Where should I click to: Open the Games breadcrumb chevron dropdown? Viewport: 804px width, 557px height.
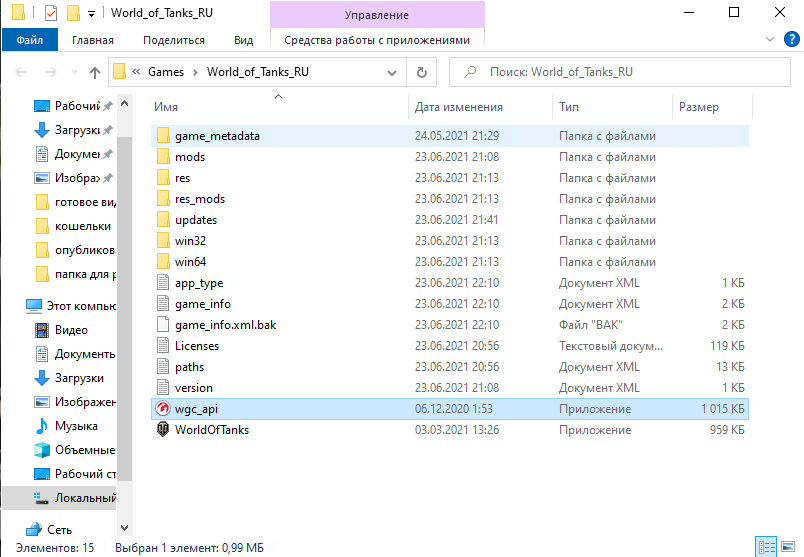[195, 72]
